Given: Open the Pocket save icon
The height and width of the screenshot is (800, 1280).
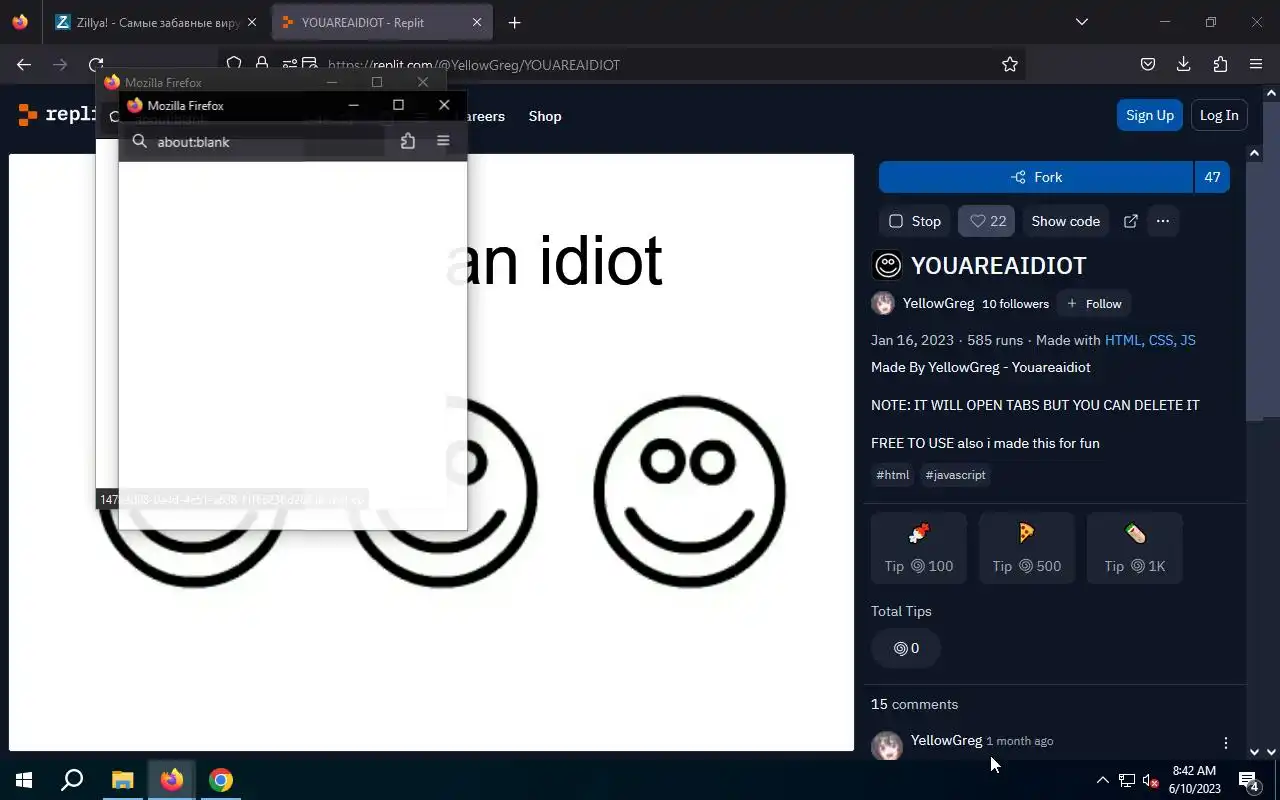Looking at the screenshot, I should click(x=1148, y=64).
